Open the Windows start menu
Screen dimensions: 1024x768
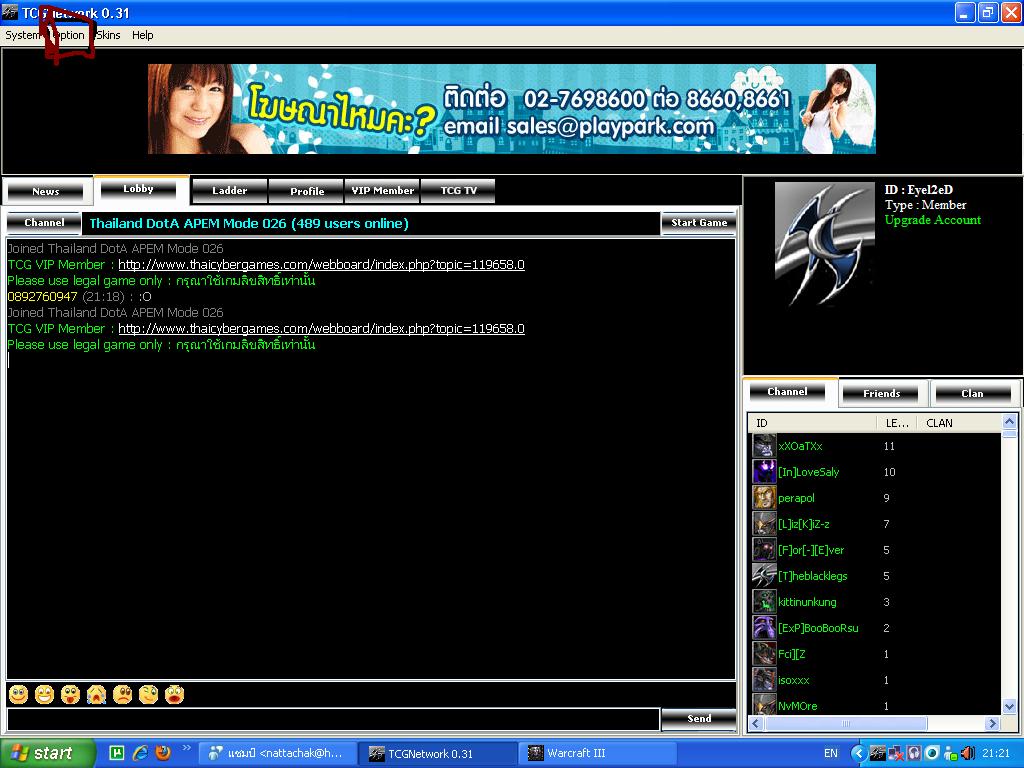pyautogui.click(x=48, y=753)
